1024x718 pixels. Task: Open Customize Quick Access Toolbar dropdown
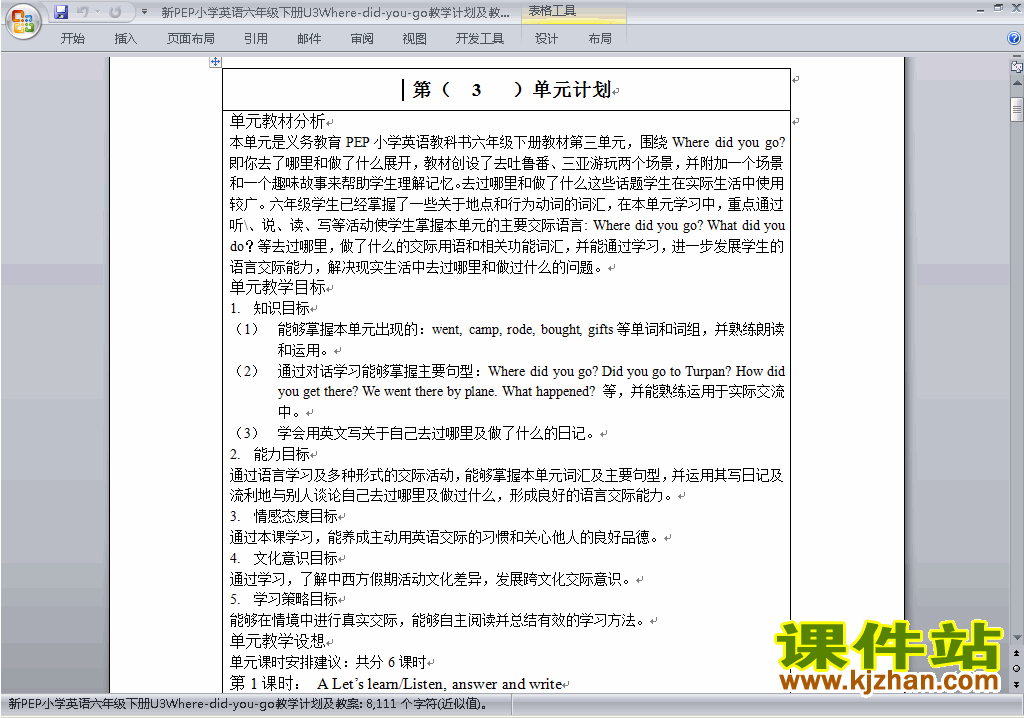point(144,12)
